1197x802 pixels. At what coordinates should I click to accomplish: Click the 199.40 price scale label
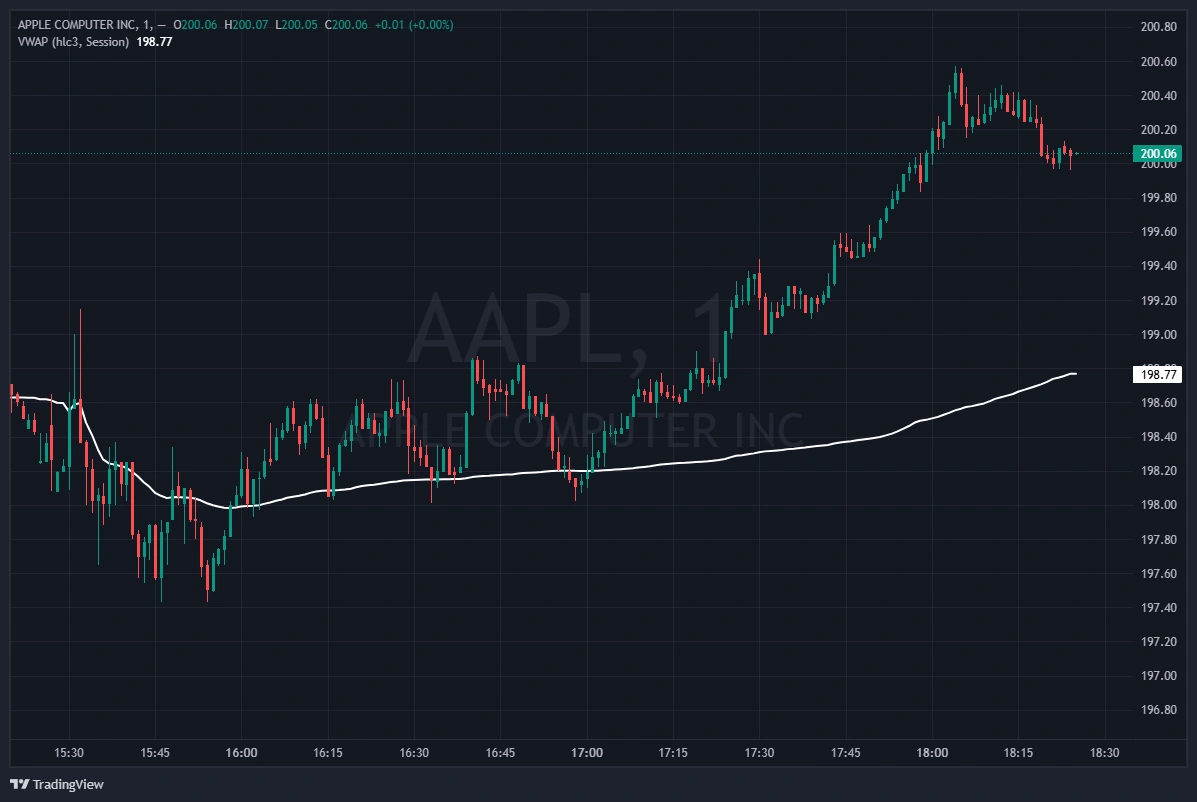(1158, 266)
